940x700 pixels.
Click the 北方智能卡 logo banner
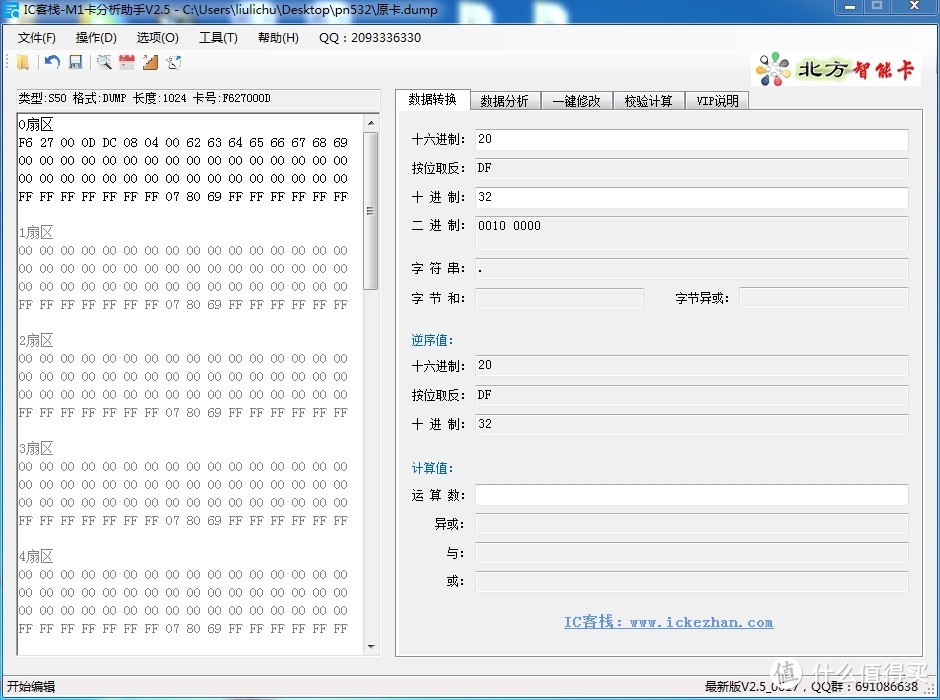pos(836,69)
